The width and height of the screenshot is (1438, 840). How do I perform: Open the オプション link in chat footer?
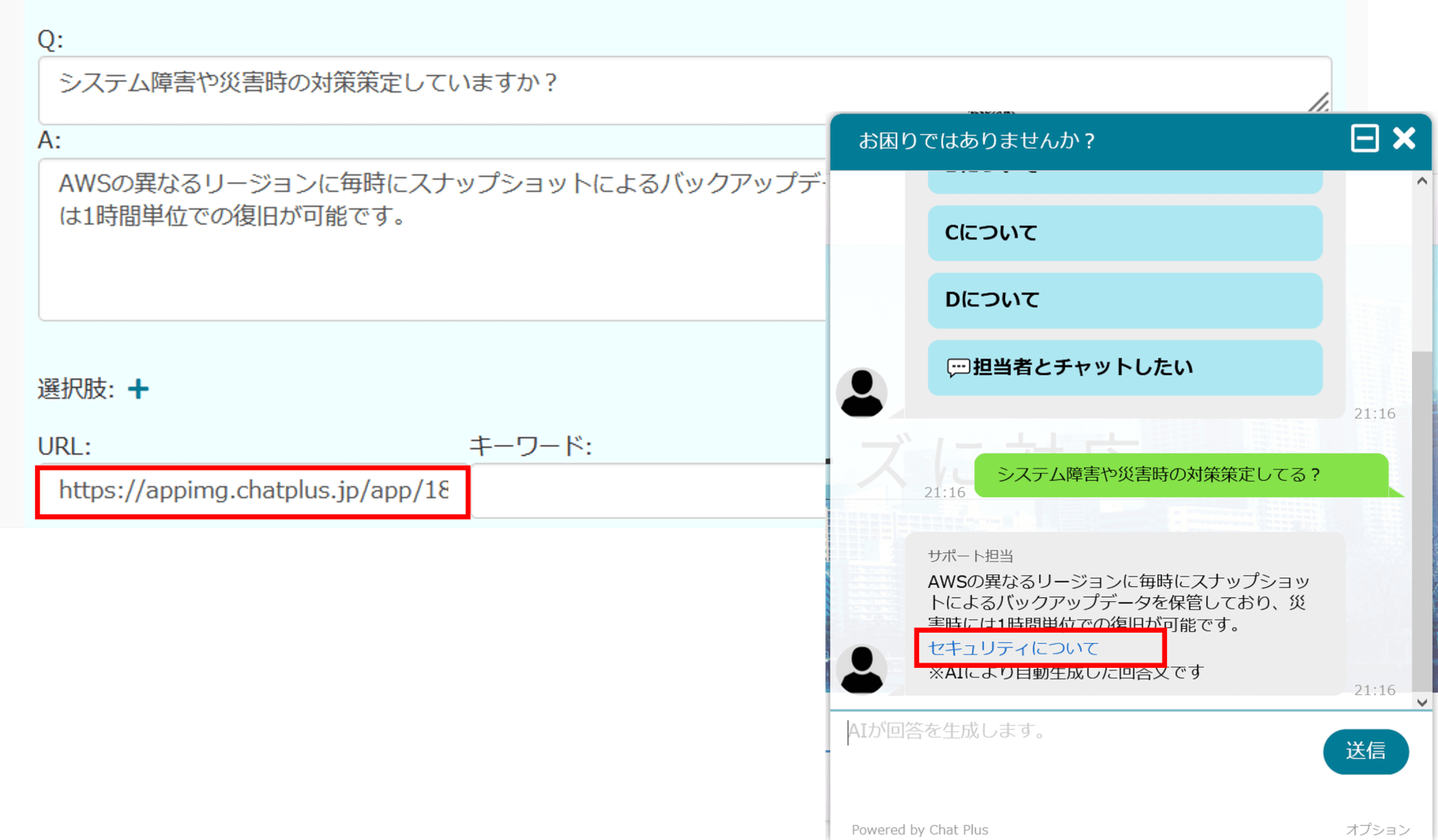1377,830
